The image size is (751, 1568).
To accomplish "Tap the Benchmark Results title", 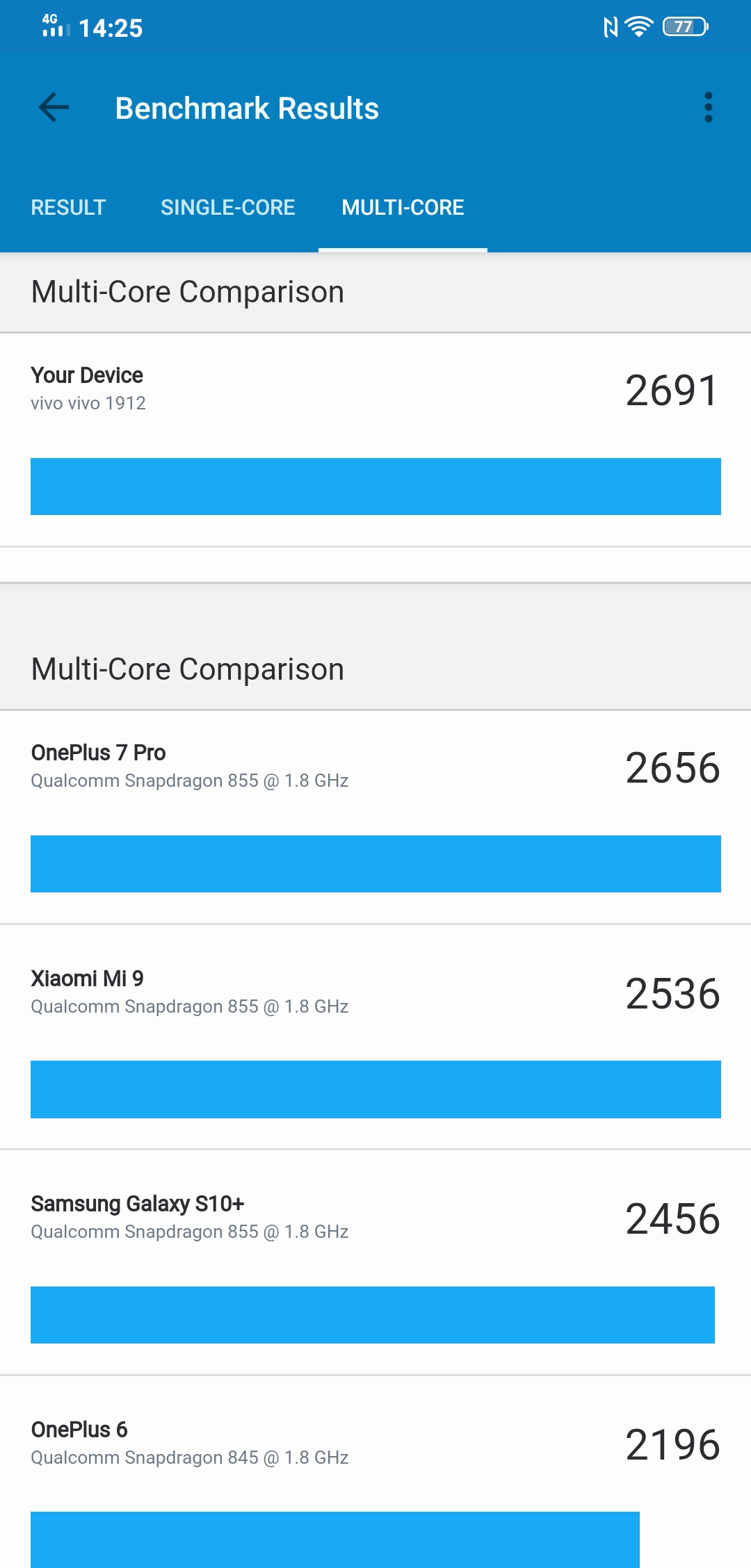I will [x=247, y=108].
